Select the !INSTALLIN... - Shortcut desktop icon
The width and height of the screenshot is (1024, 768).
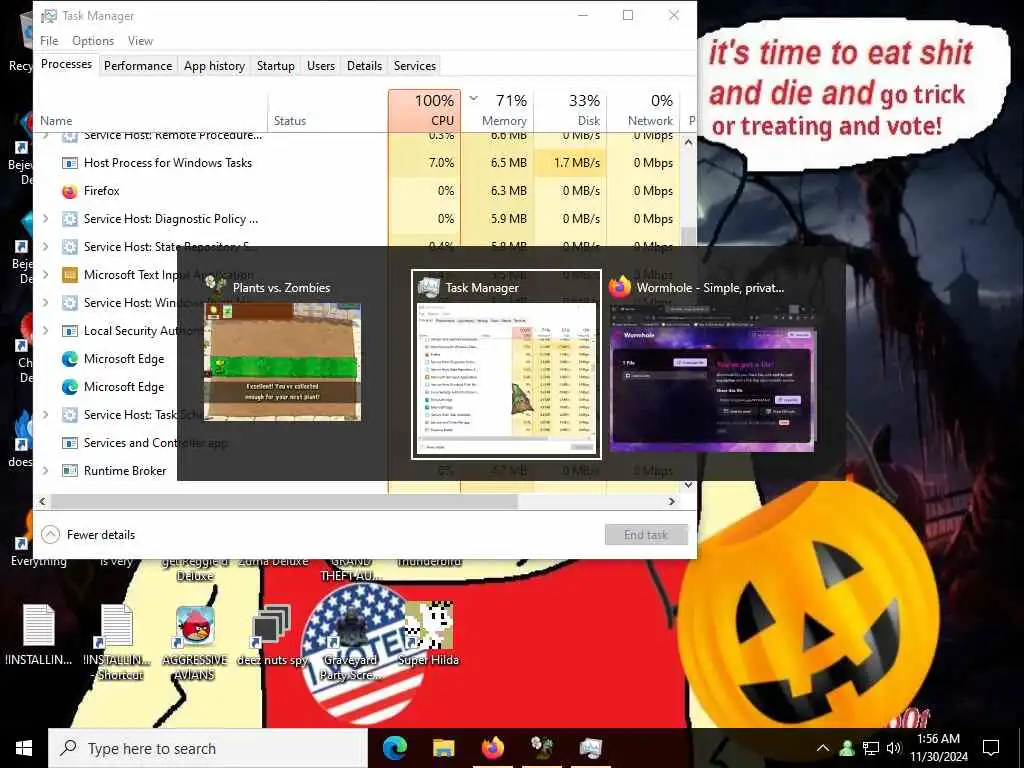[118, 642]
